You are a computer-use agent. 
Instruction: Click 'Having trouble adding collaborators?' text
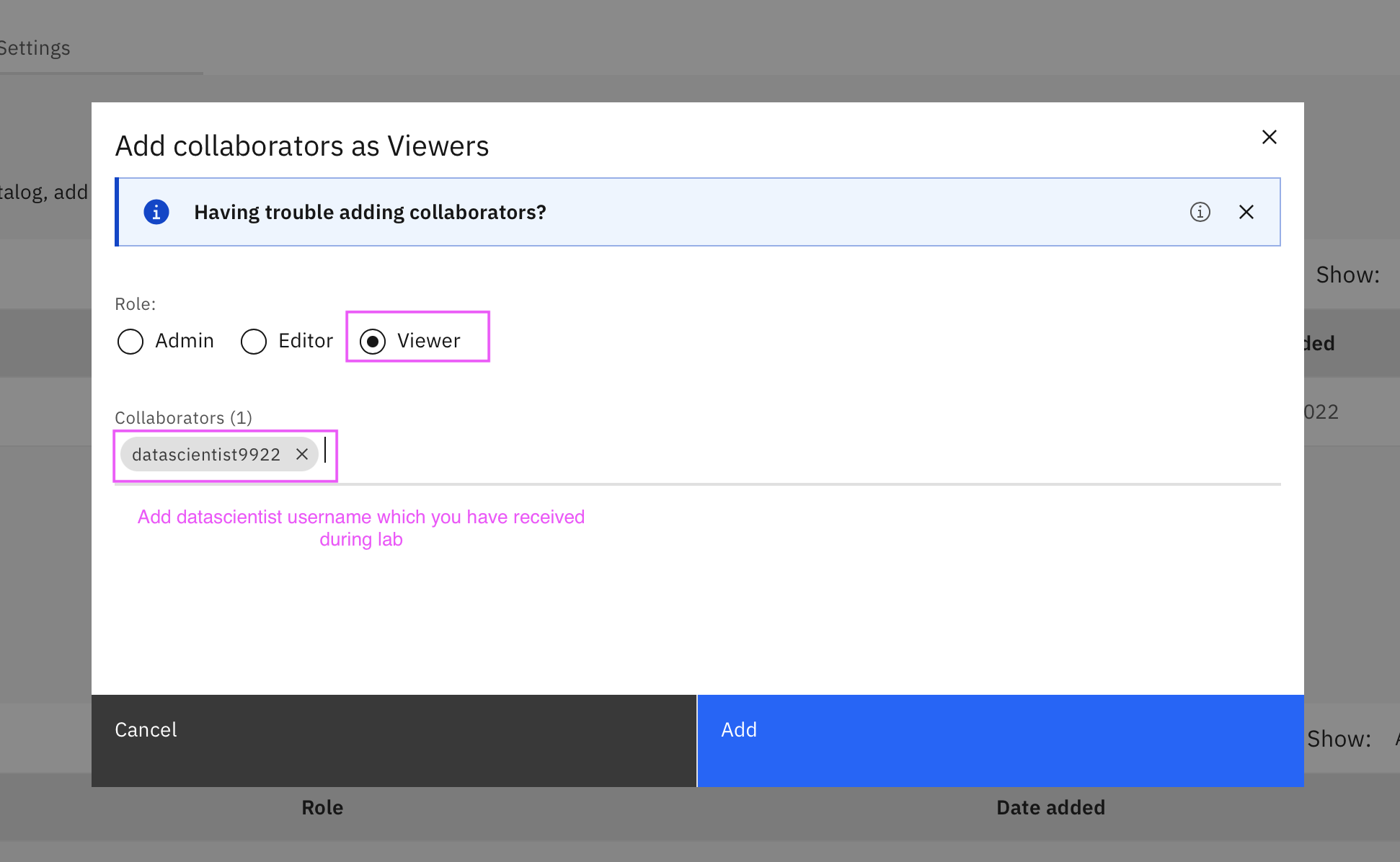click(x=370, y=212)
